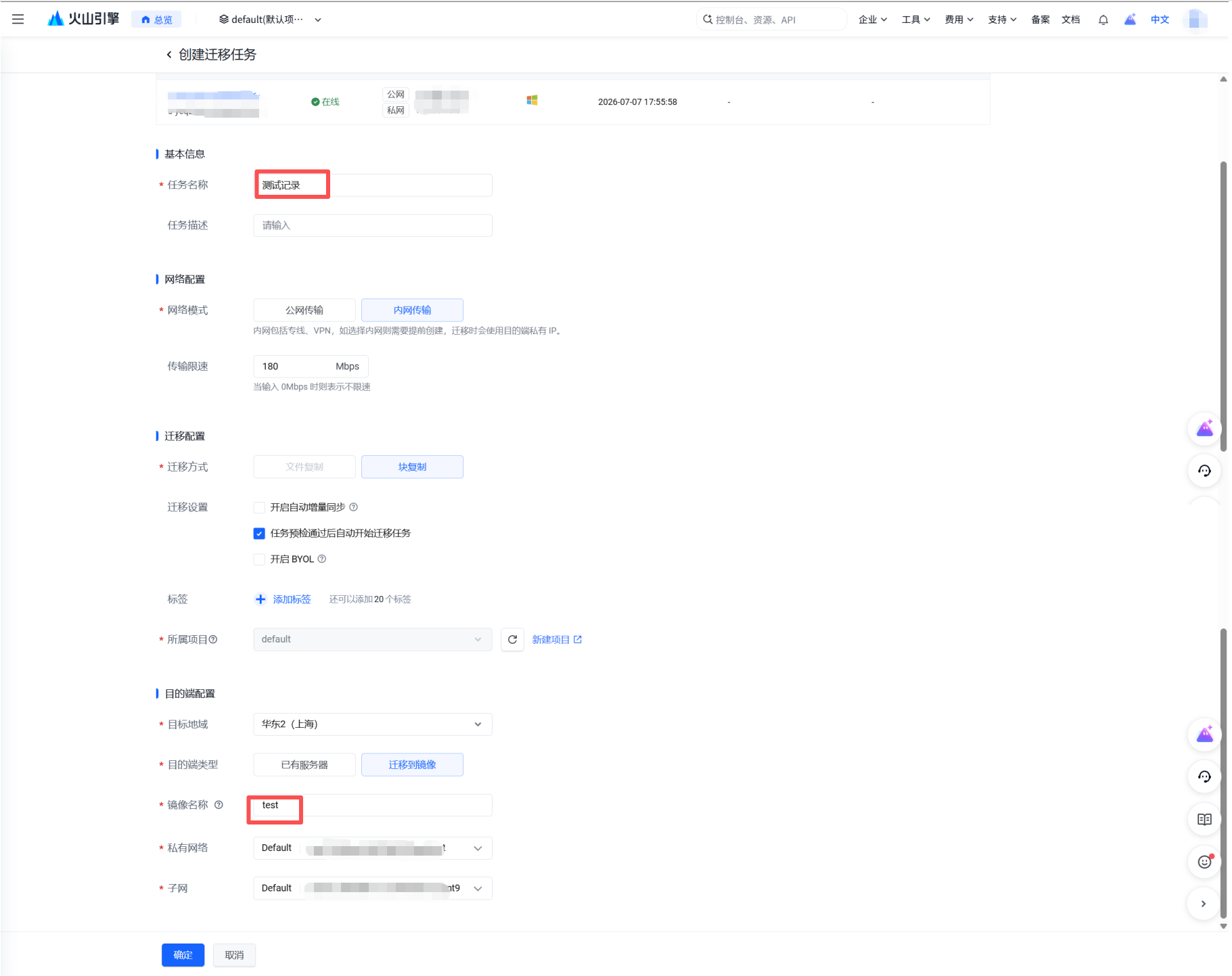Open the default project selector dropdown

270,20
